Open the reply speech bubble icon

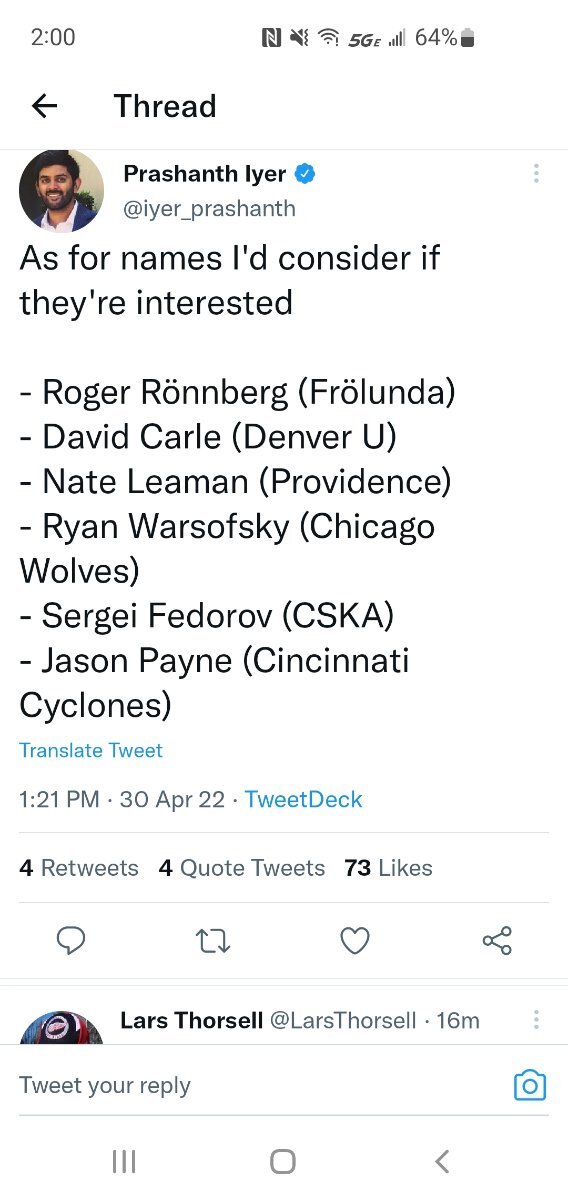click(71, 941)
